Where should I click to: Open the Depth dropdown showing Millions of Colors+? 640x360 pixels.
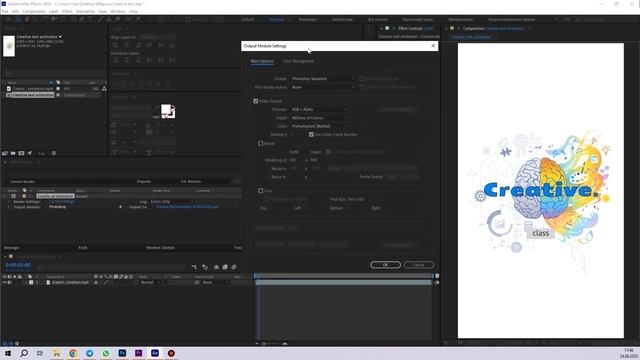coord(320,118)
